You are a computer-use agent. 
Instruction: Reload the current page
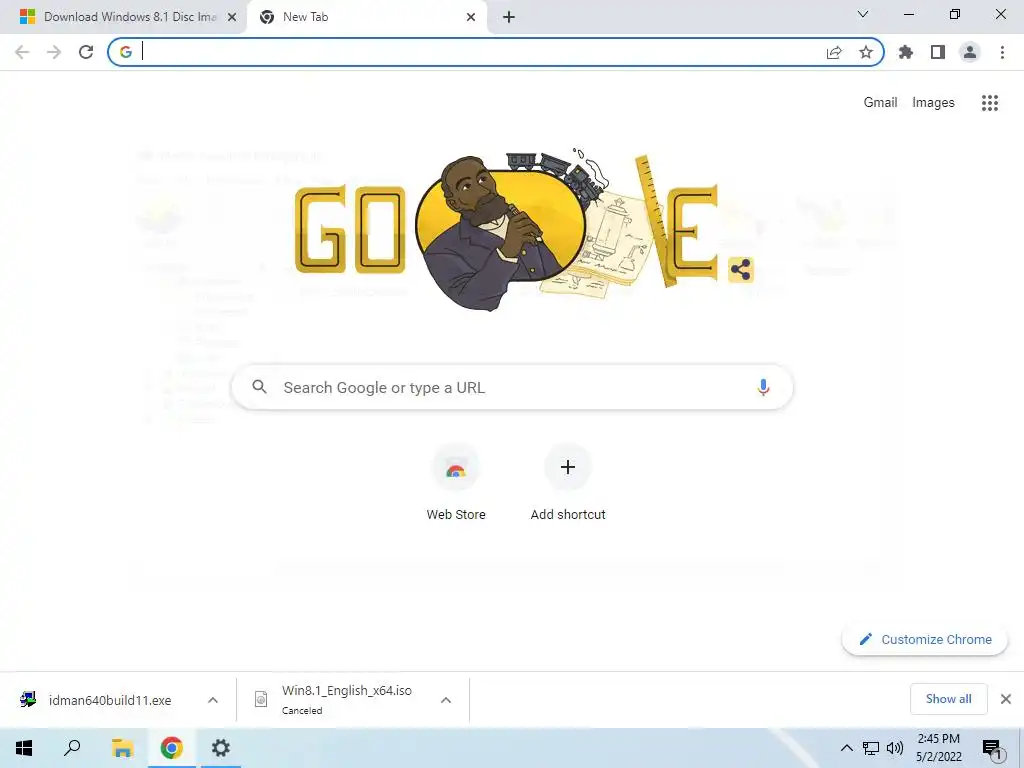86,52
